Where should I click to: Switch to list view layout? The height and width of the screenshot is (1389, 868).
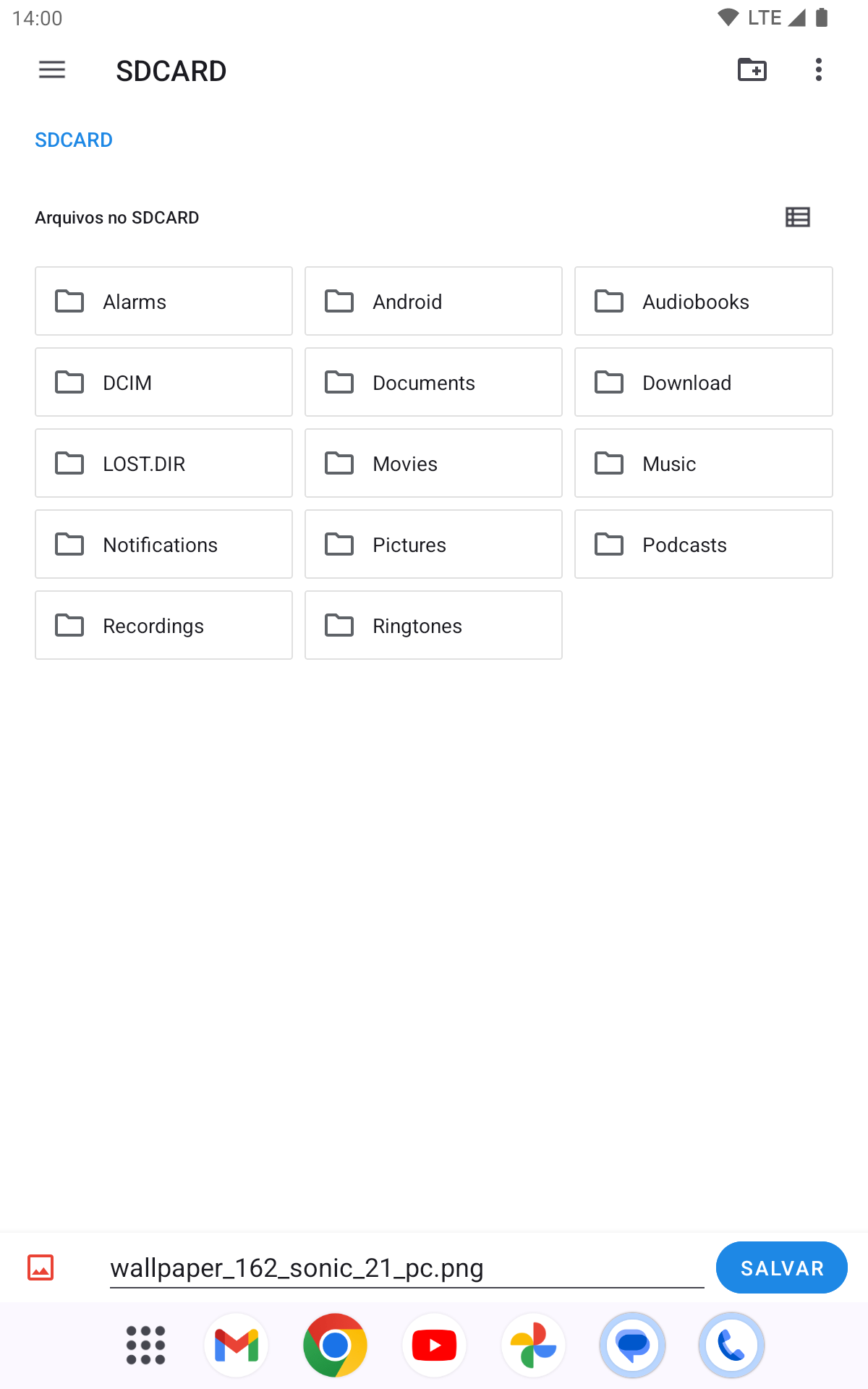click(x=797, y=217)
